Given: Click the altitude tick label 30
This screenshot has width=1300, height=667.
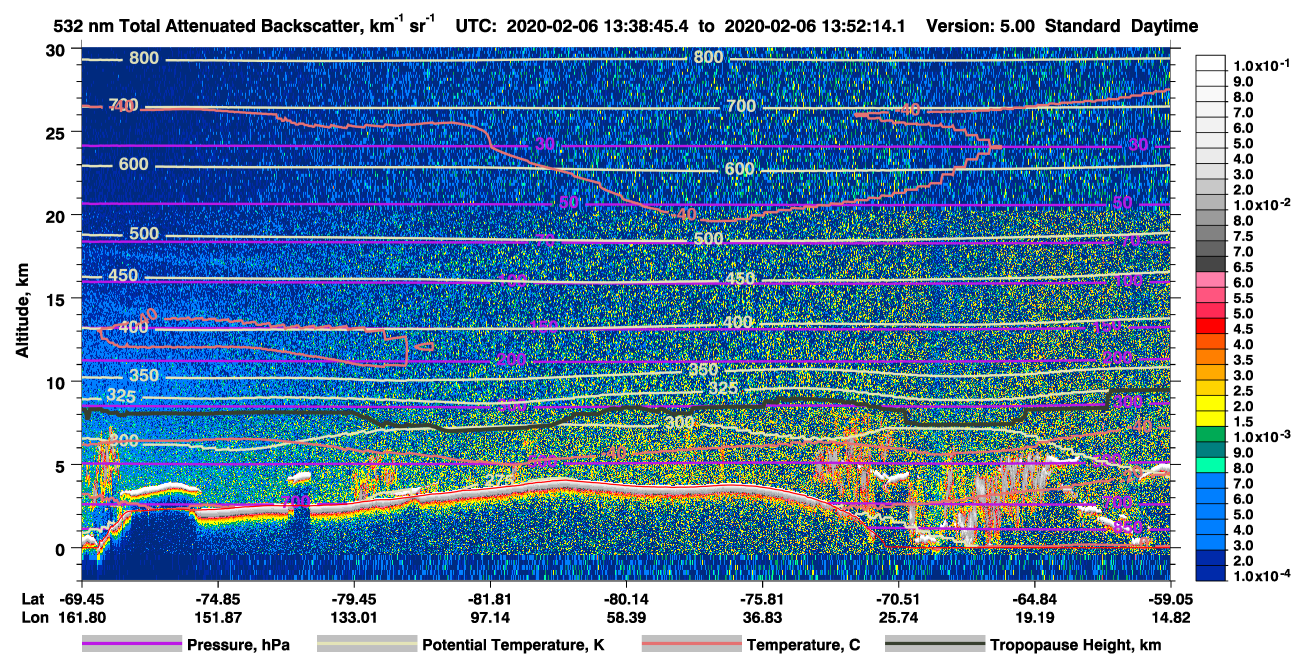Looking at the screenshot, I should coord(56,50).
